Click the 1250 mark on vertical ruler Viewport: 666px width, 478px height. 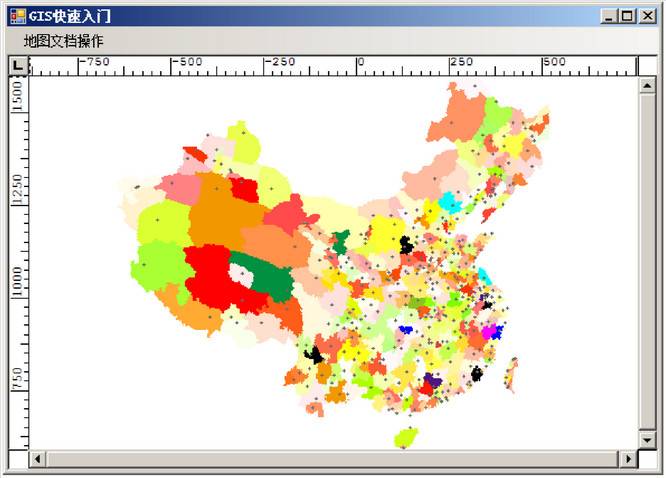pos(17,189)
